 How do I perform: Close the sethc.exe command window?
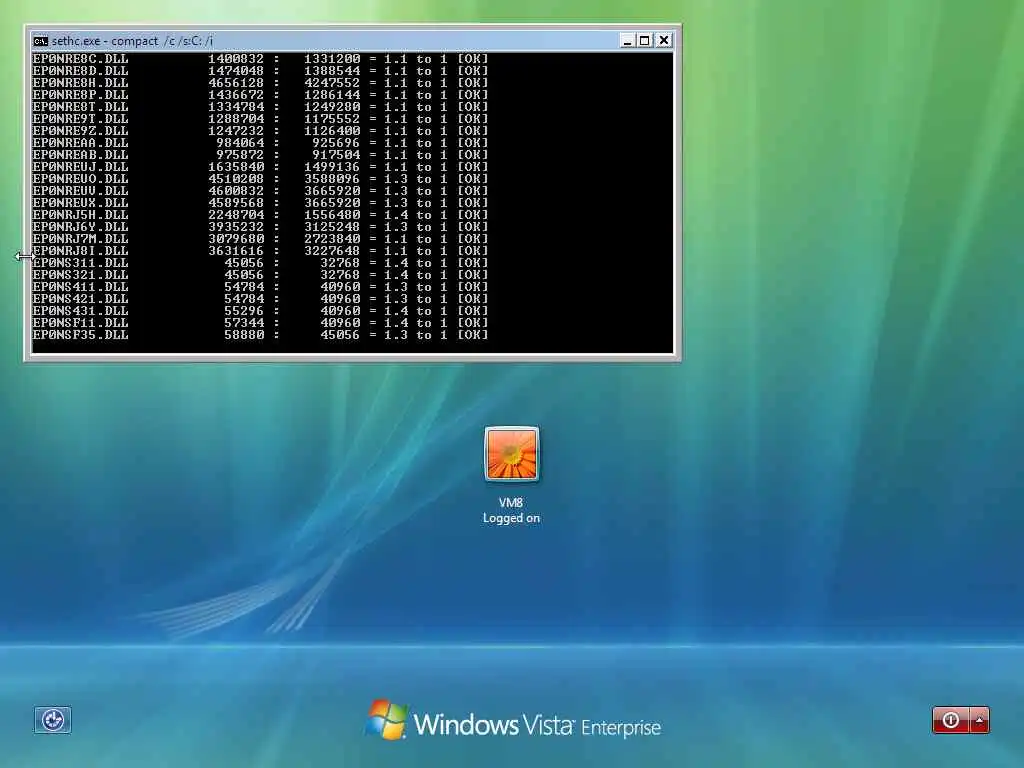click(x=664, y=40)
